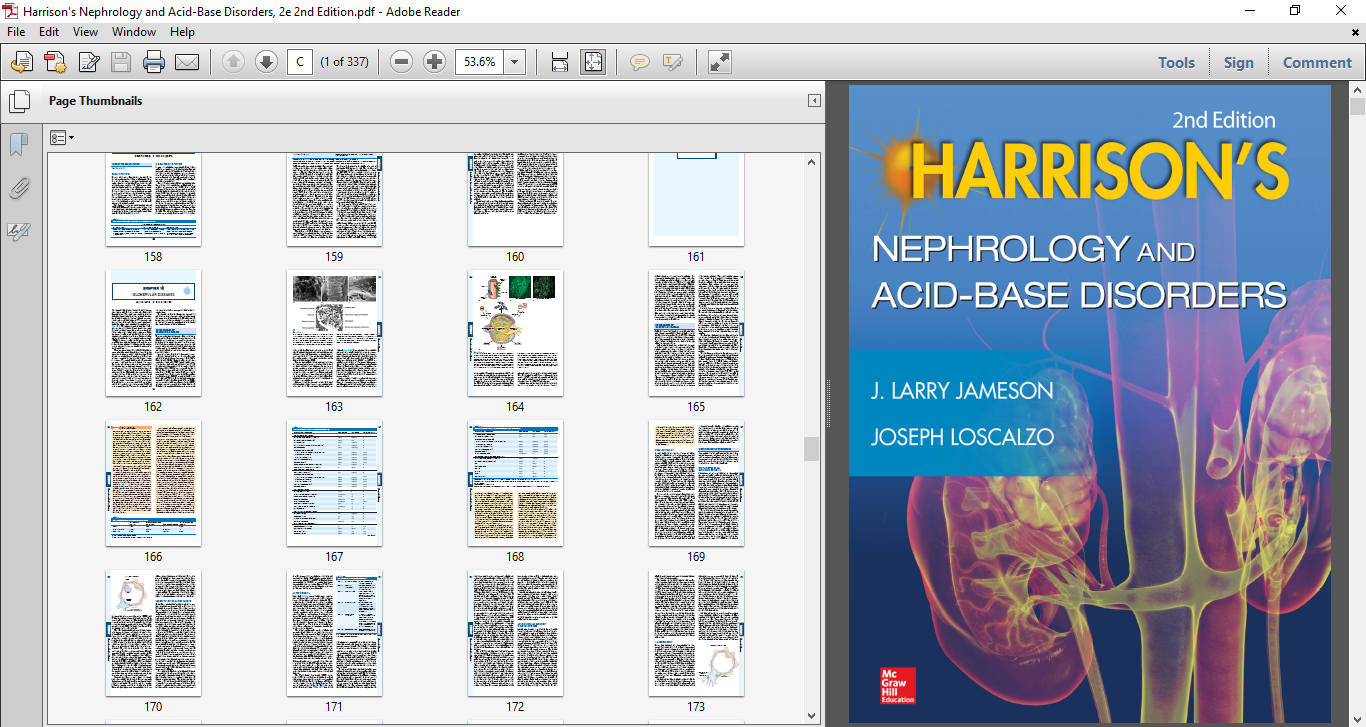The height and width of the screenshot is (727, 1366).
Task: Click the zoom level 53.6% field
Action: [480, 62]
